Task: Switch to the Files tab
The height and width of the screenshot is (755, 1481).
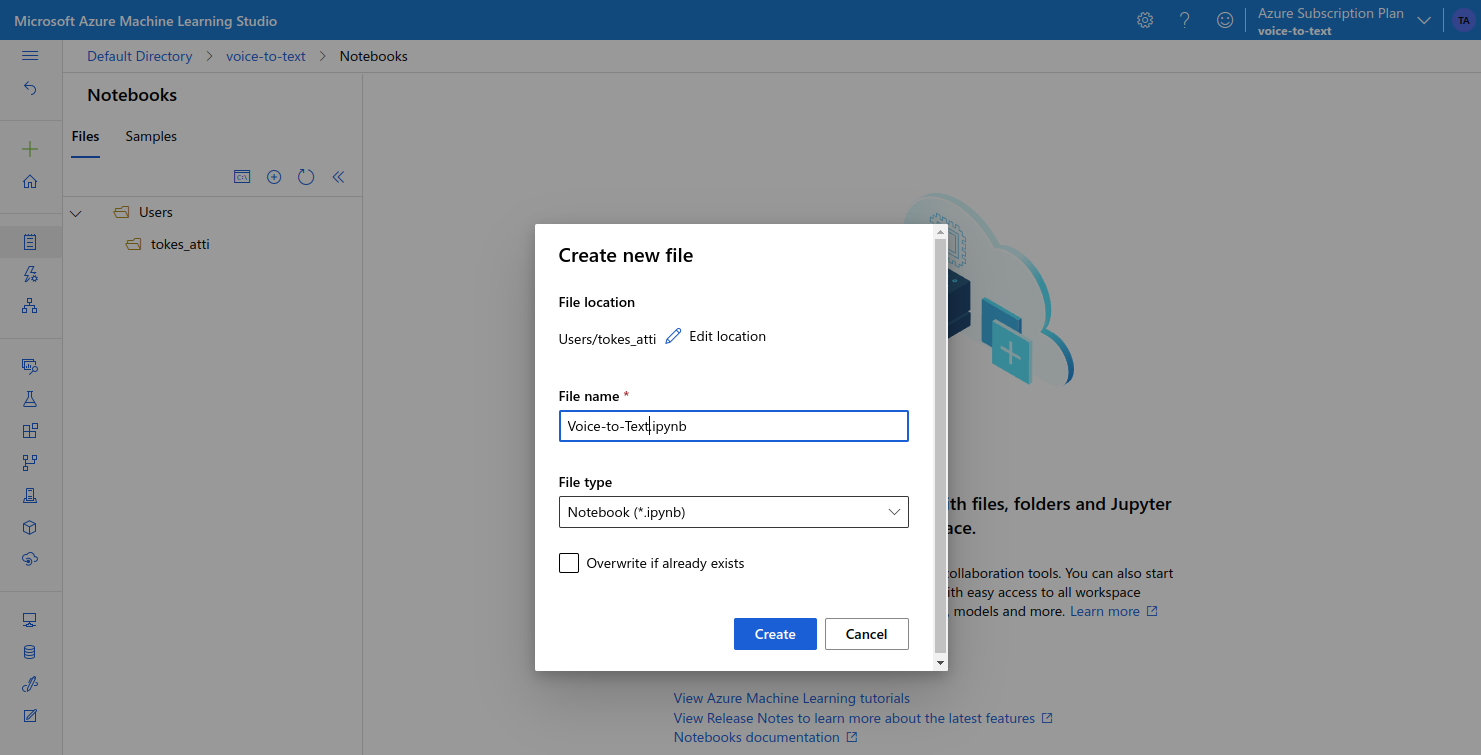Action: (86, 136)
